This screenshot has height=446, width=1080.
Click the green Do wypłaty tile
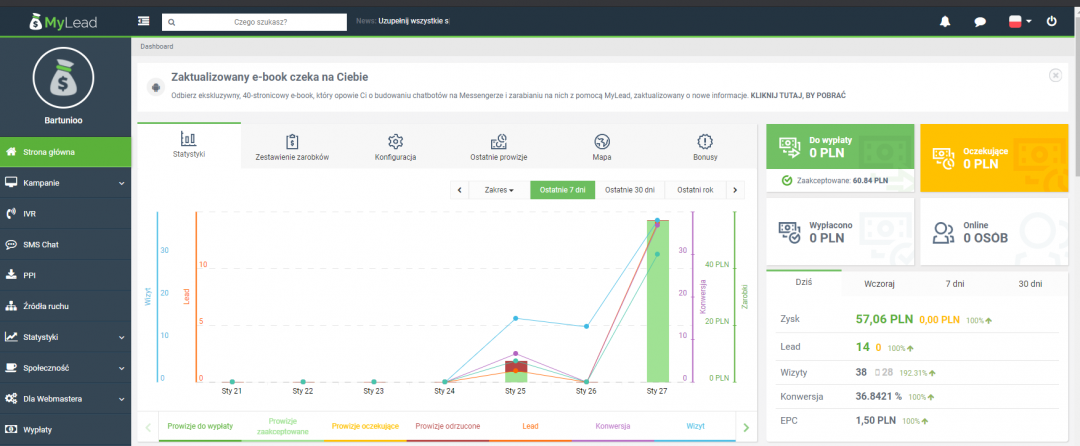[x=839, y=147]
